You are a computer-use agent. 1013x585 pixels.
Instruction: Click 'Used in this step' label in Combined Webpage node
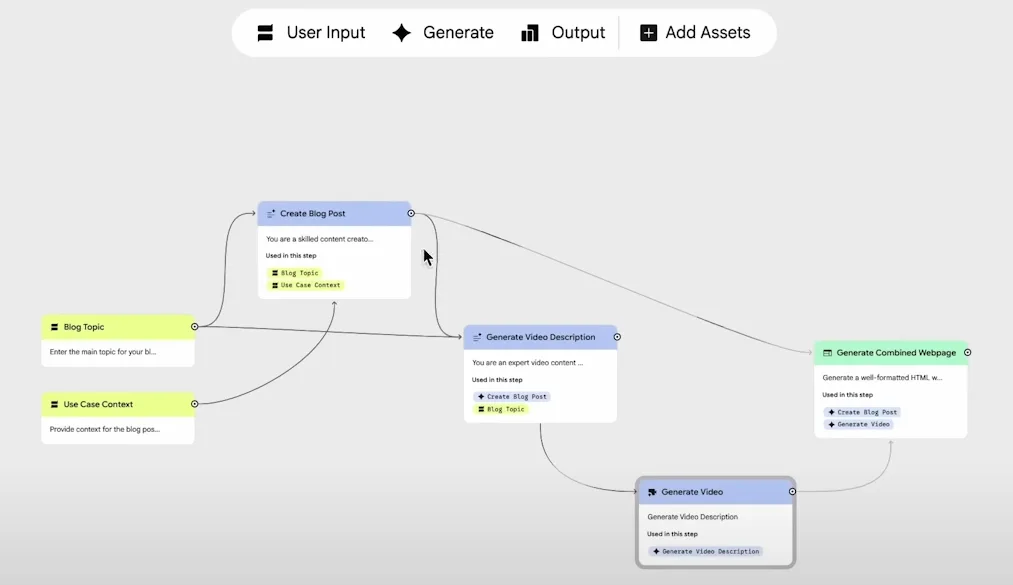[x=847, y=395]
